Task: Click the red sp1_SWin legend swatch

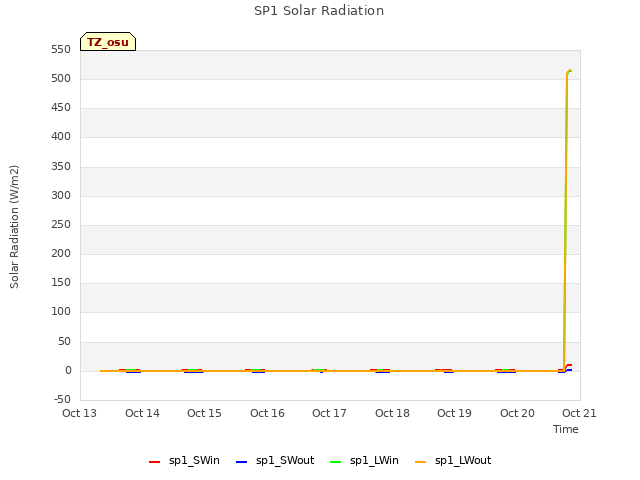Action: tap(154, 462)
